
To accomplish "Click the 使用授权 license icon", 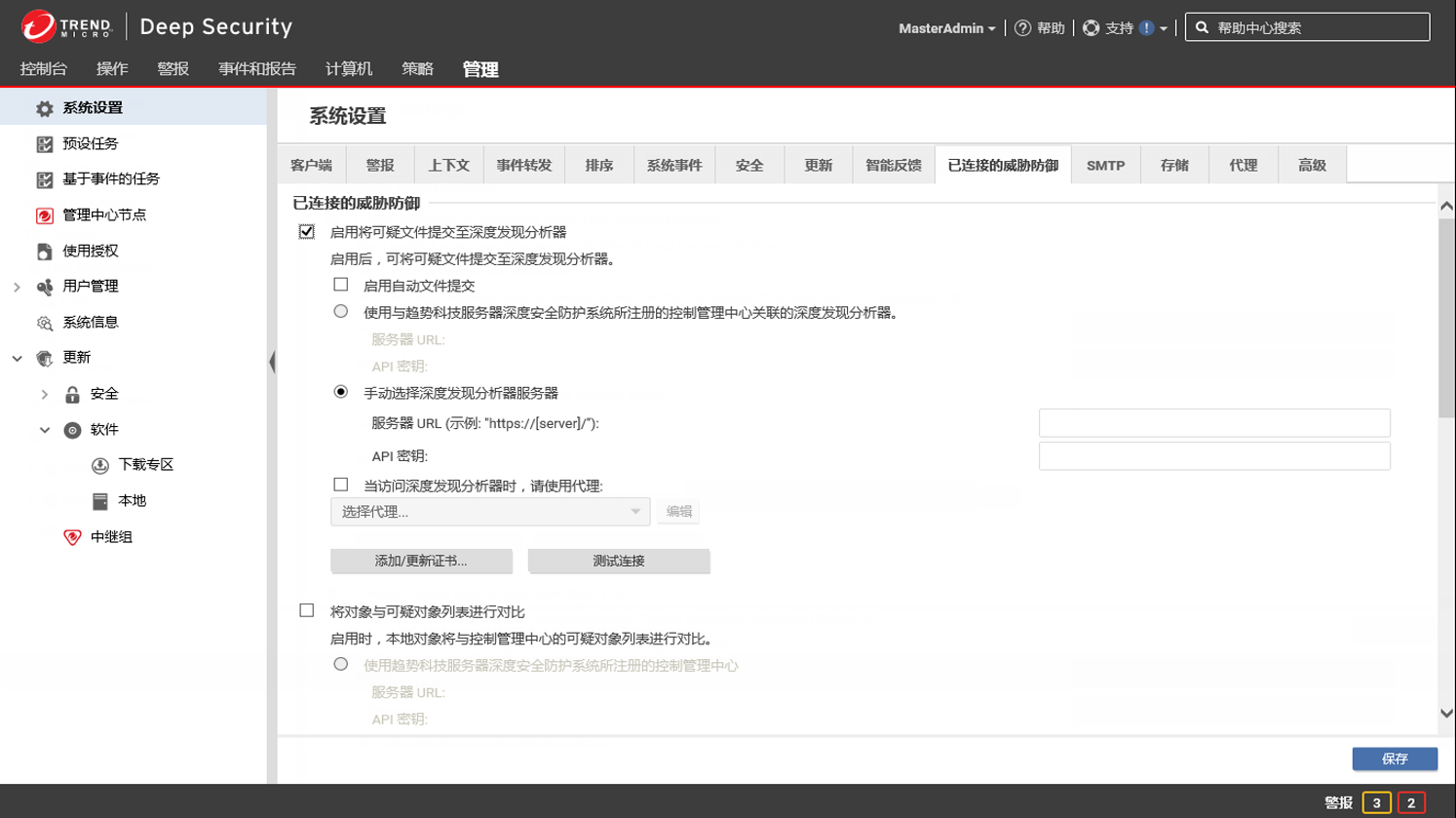I will click(44, 252).
